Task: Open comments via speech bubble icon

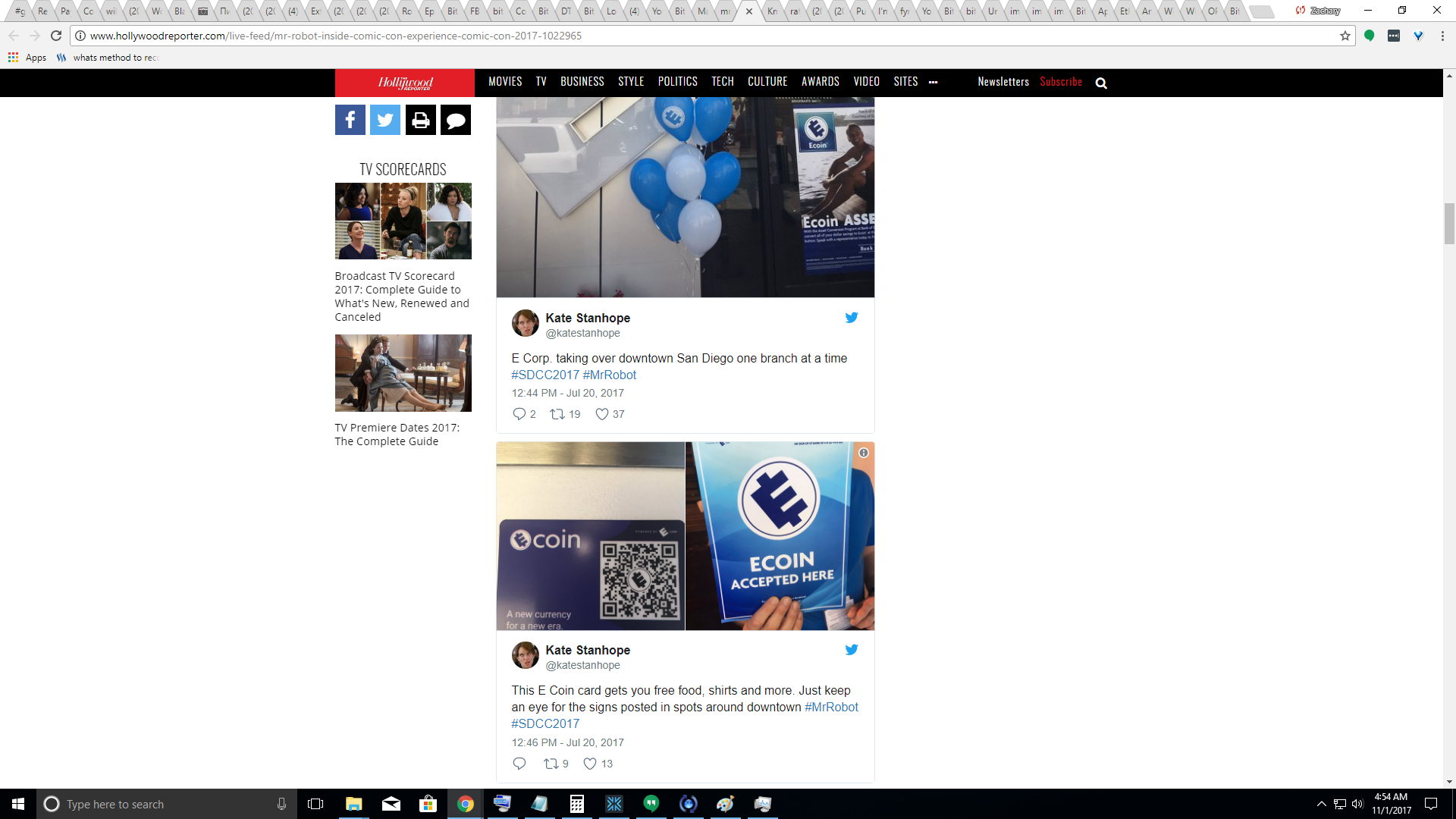Action: [x=456, y=120]
